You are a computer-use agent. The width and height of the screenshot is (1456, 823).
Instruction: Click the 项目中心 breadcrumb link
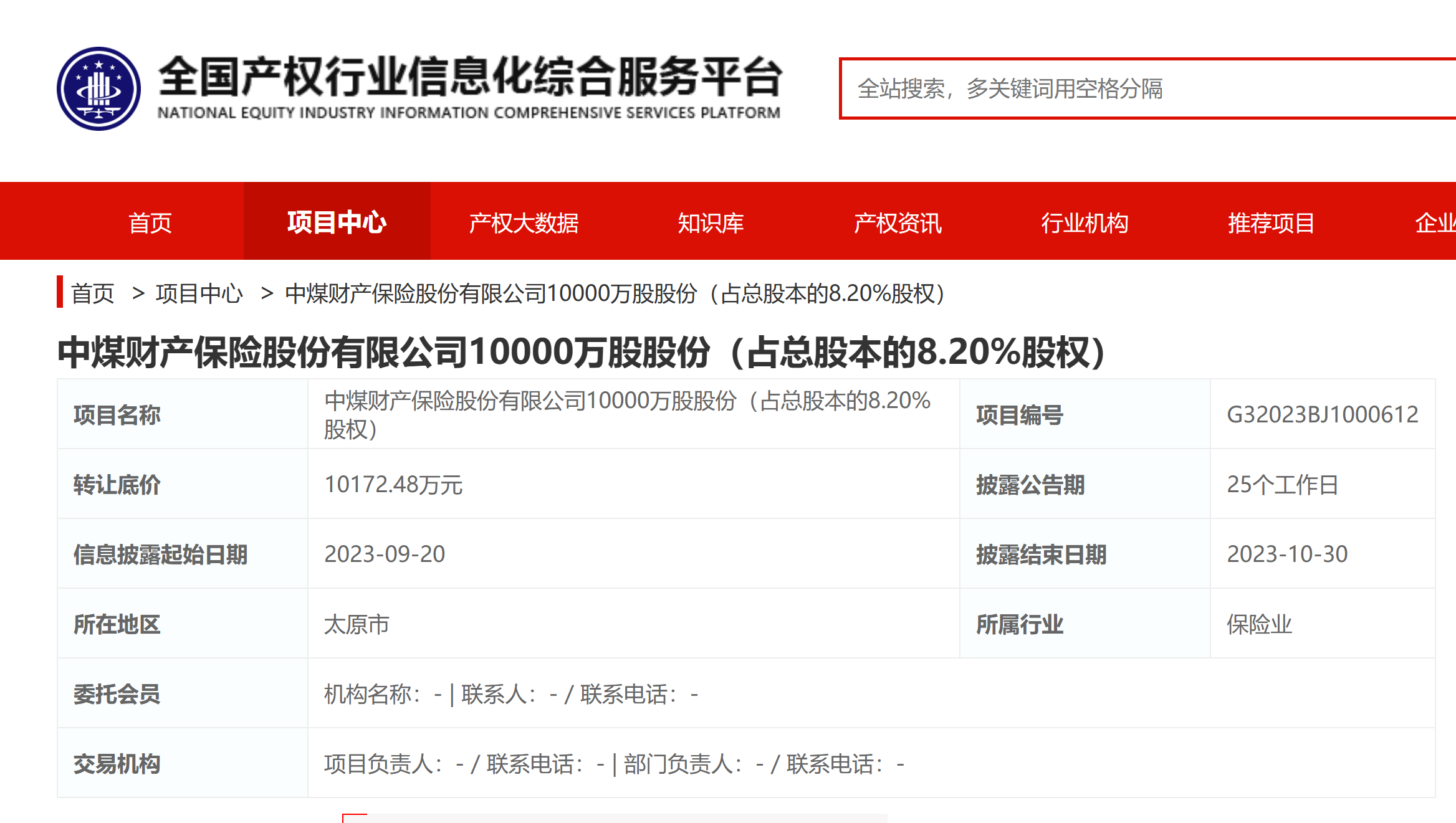[199, 293]
